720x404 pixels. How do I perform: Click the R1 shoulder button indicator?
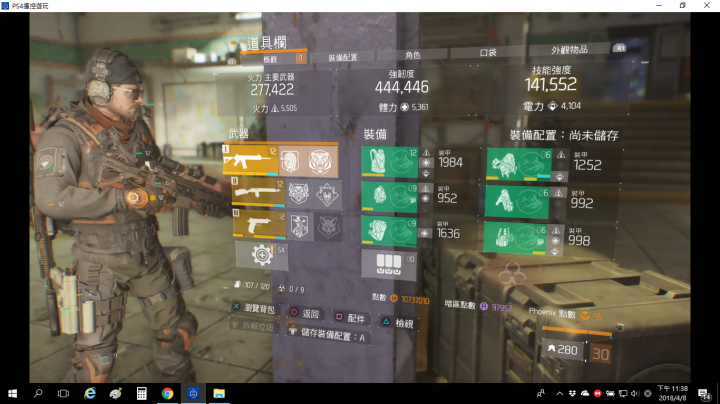(x=620, y=48)
